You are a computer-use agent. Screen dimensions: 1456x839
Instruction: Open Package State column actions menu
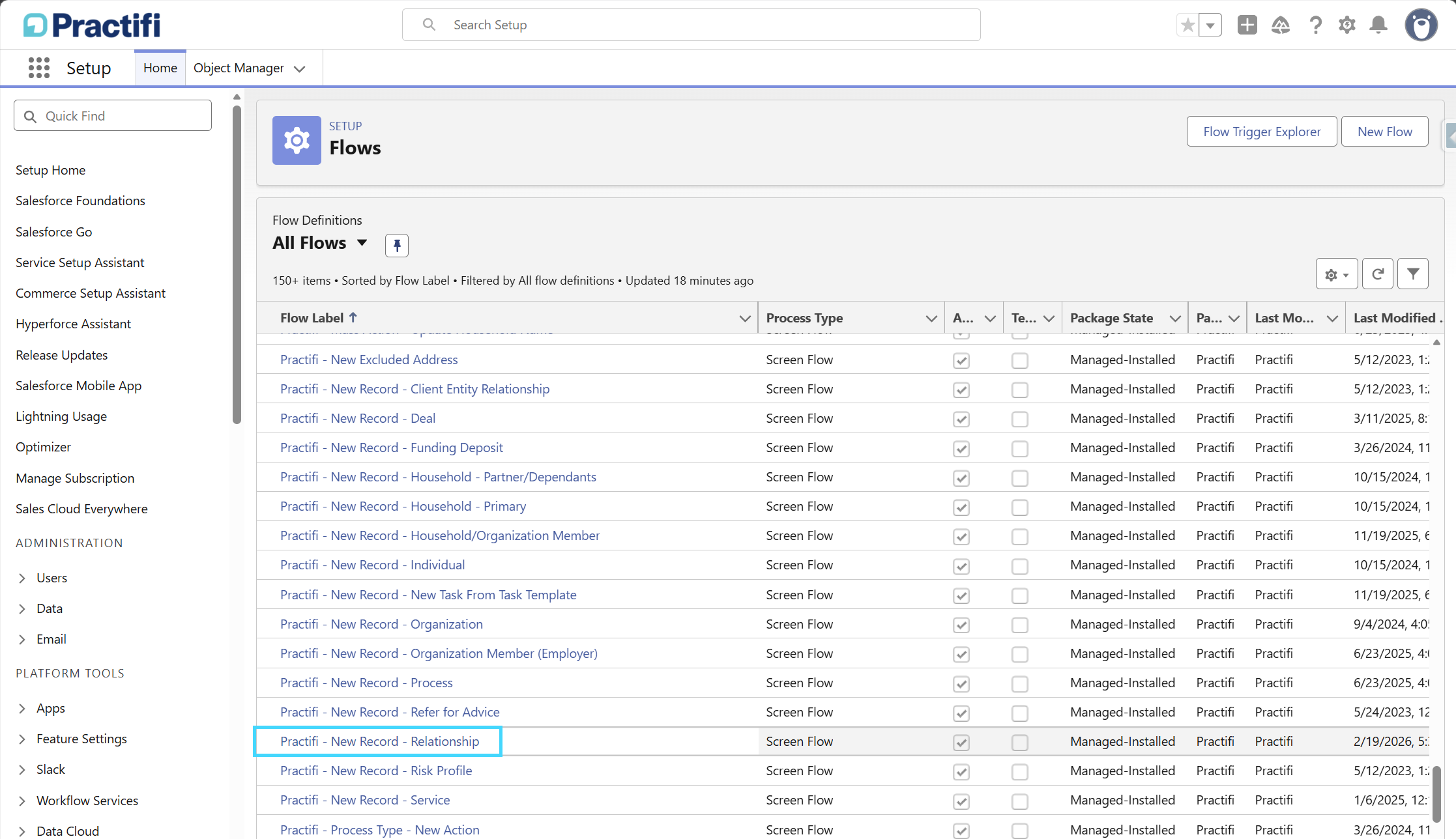click(x=1175, y=318)
